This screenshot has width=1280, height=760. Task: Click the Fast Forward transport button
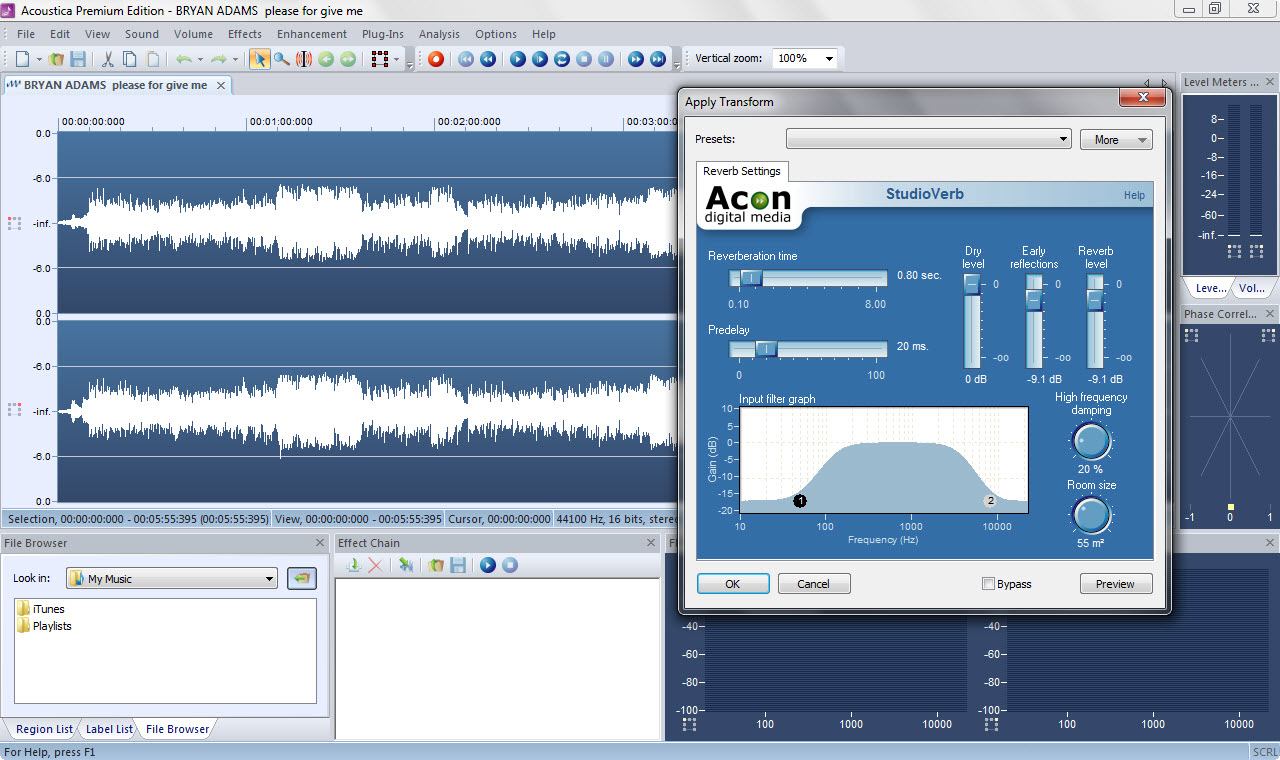636,59
